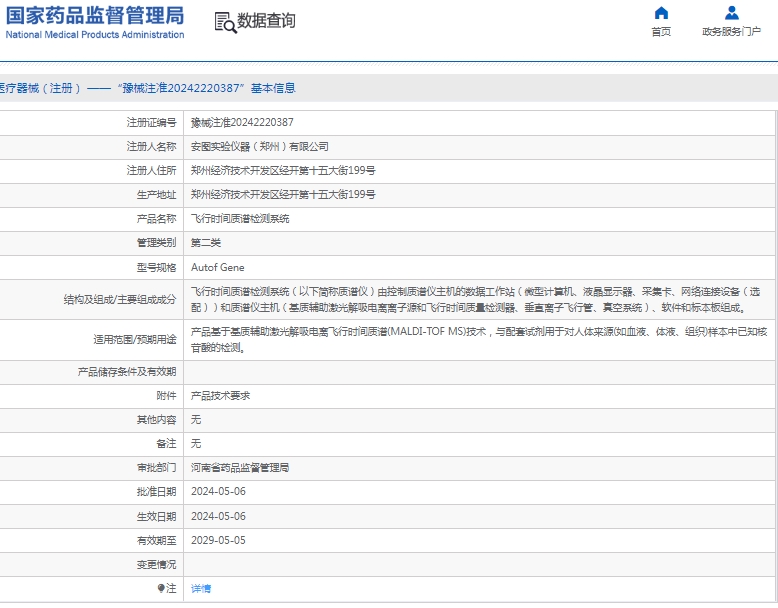
Task: Click the 政务服务门户 text label
Action: pos(731,32)
